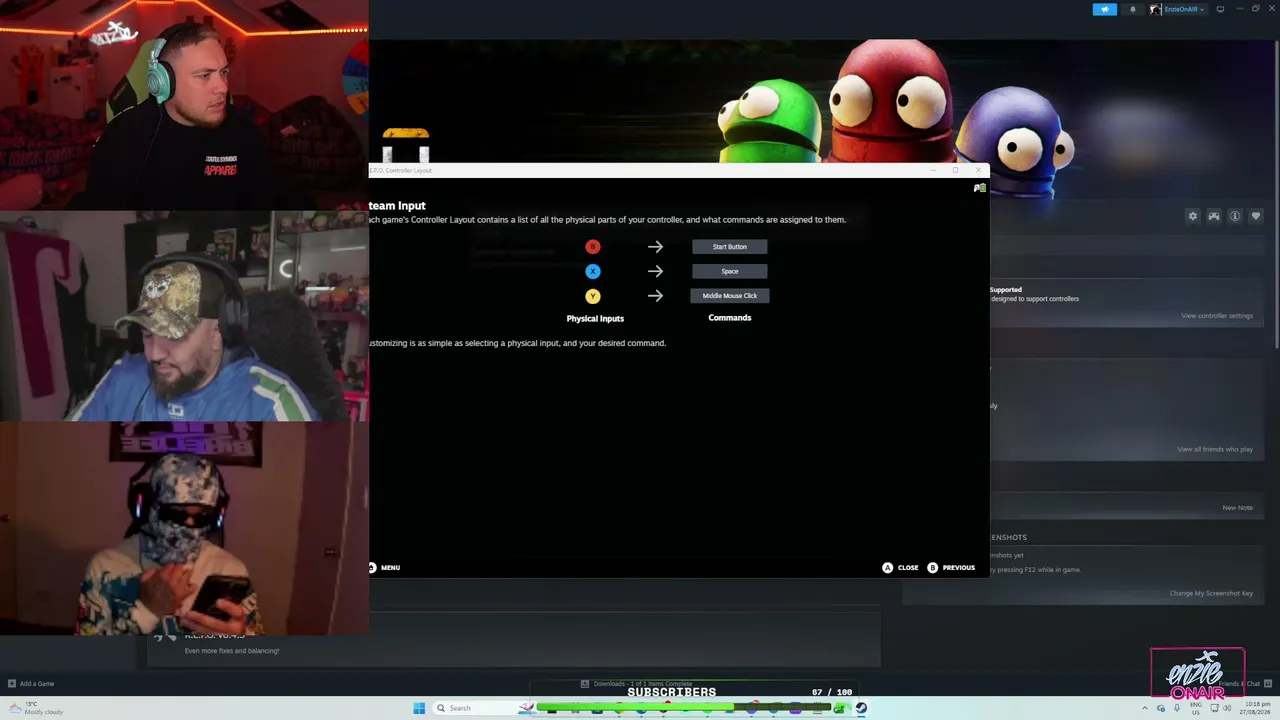
Task: Click the 'Even more fixes and balancing!' update text
Action: pos(232,651)
